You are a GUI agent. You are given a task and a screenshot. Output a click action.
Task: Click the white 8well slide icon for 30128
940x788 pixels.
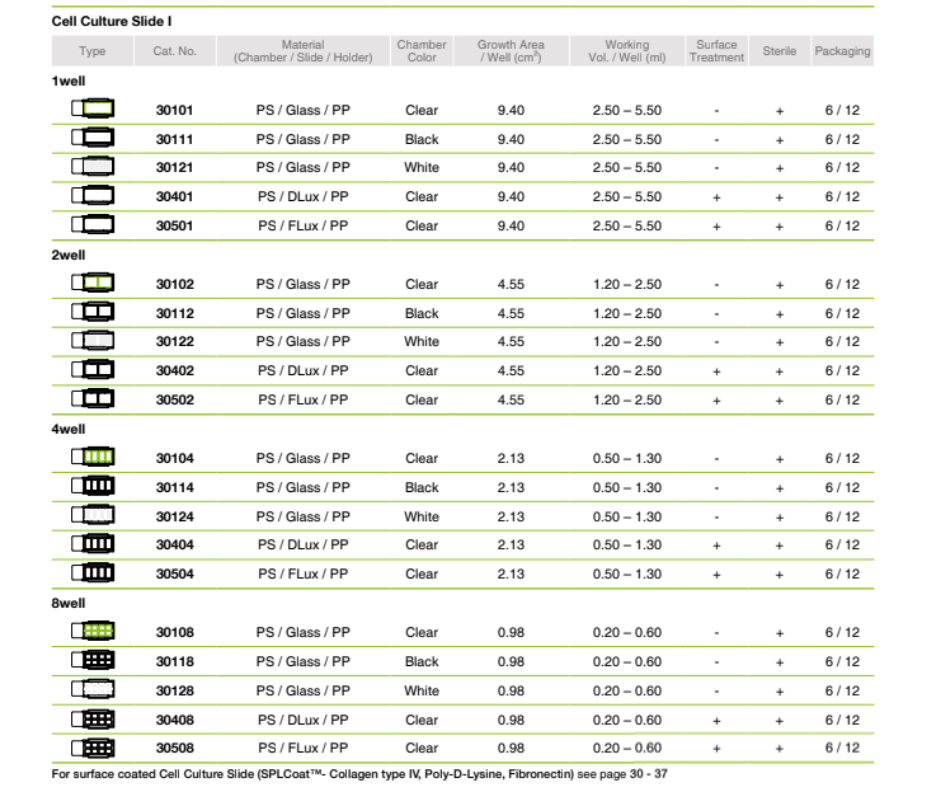92,690
